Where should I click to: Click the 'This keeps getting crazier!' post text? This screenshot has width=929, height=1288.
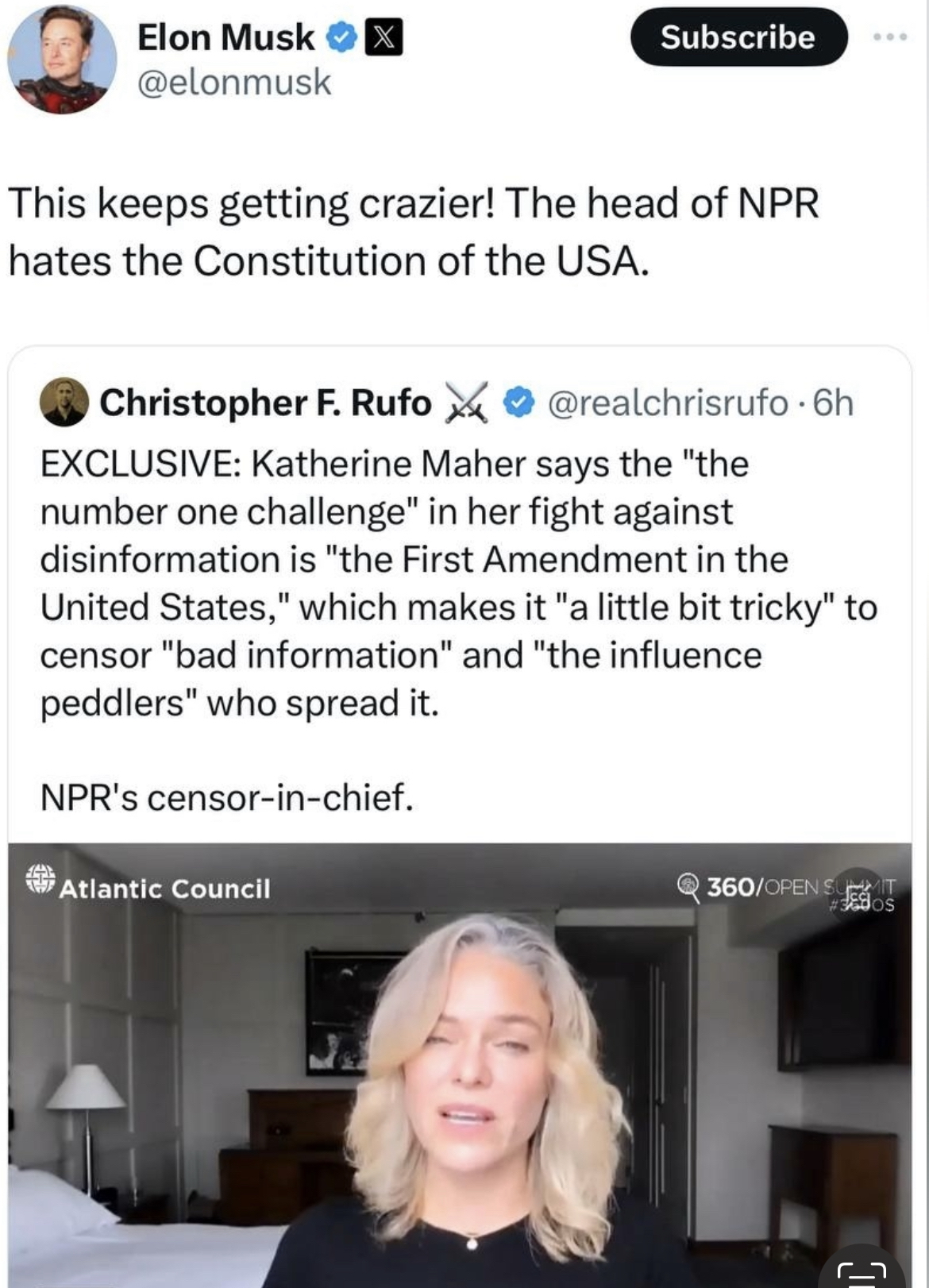tap(413, 231)
